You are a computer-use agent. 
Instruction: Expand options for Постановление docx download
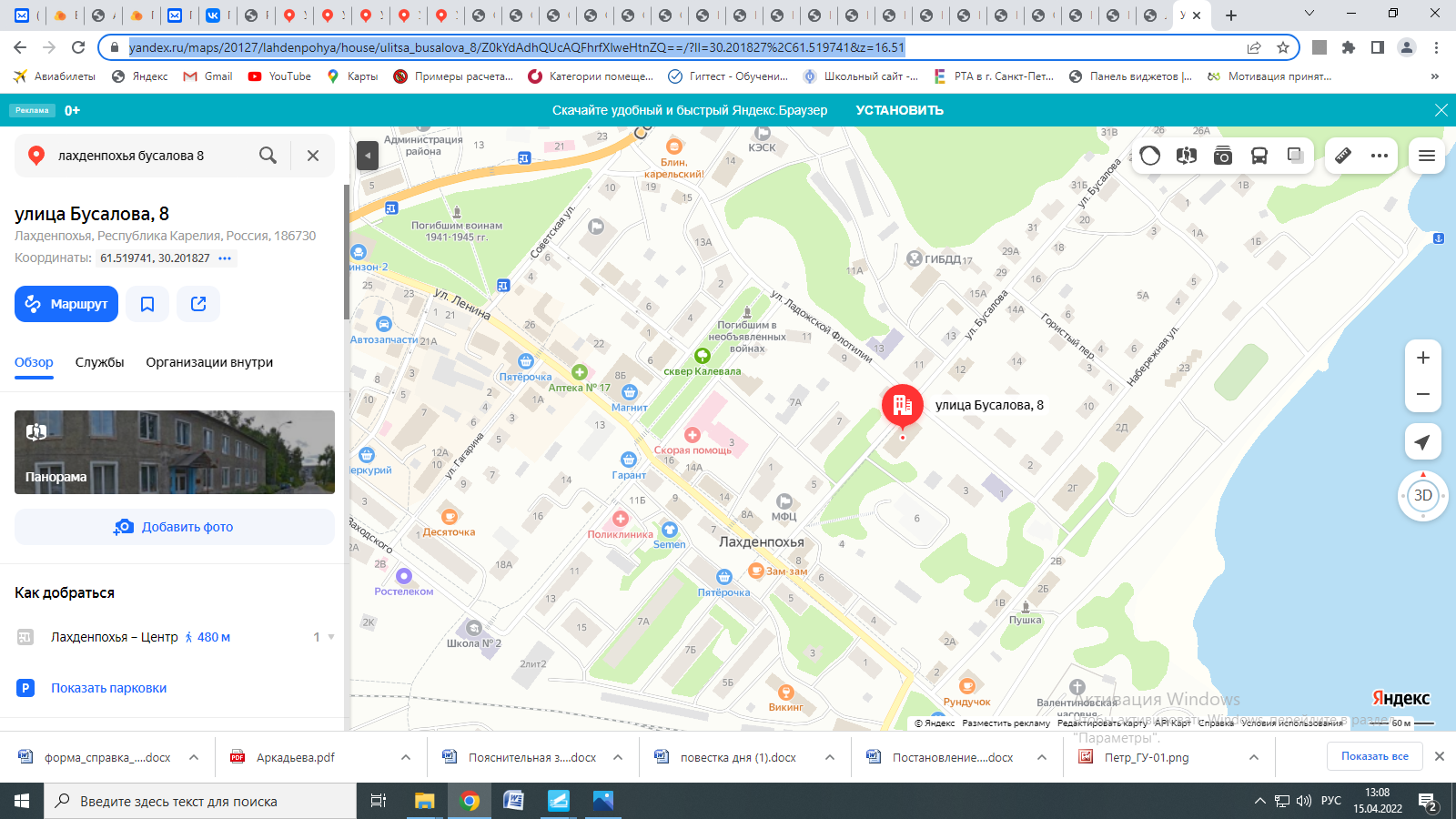coord(1042,757)
